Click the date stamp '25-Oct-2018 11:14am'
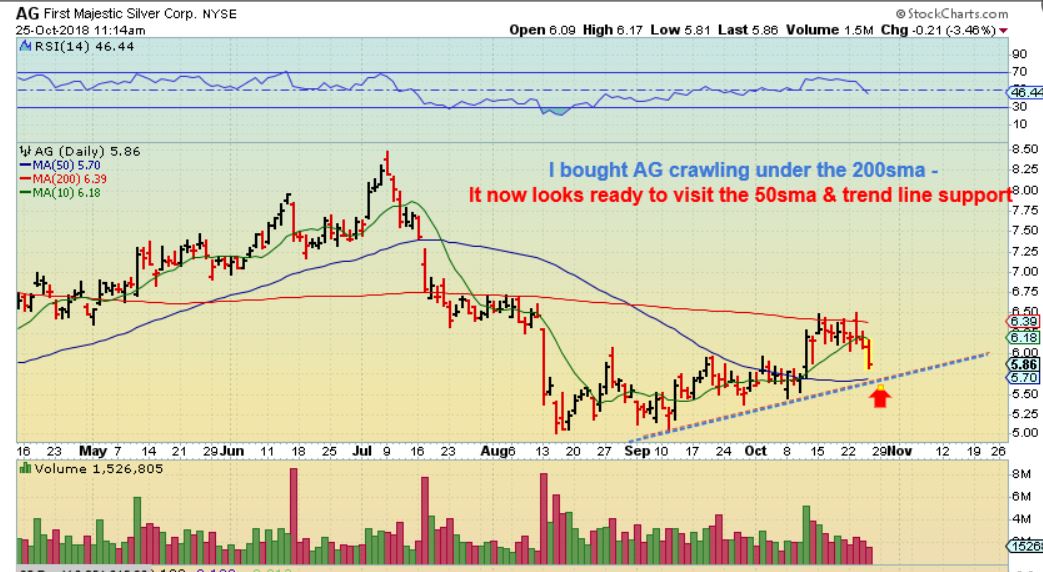This screenshot has width=1043, height=572. tap(80, 30)
